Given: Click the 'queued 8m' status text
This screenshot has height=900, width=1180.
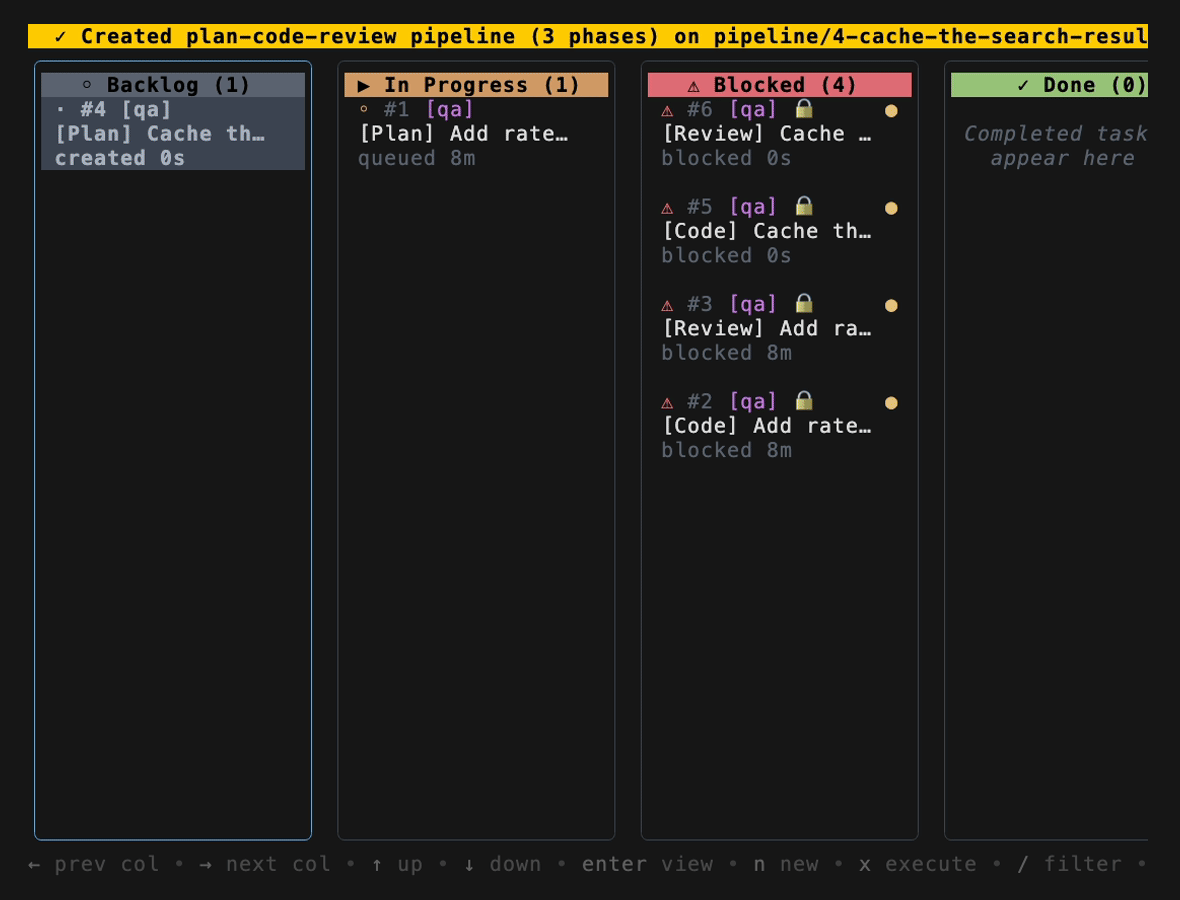Looking at the screenshot, I should 416,158.
